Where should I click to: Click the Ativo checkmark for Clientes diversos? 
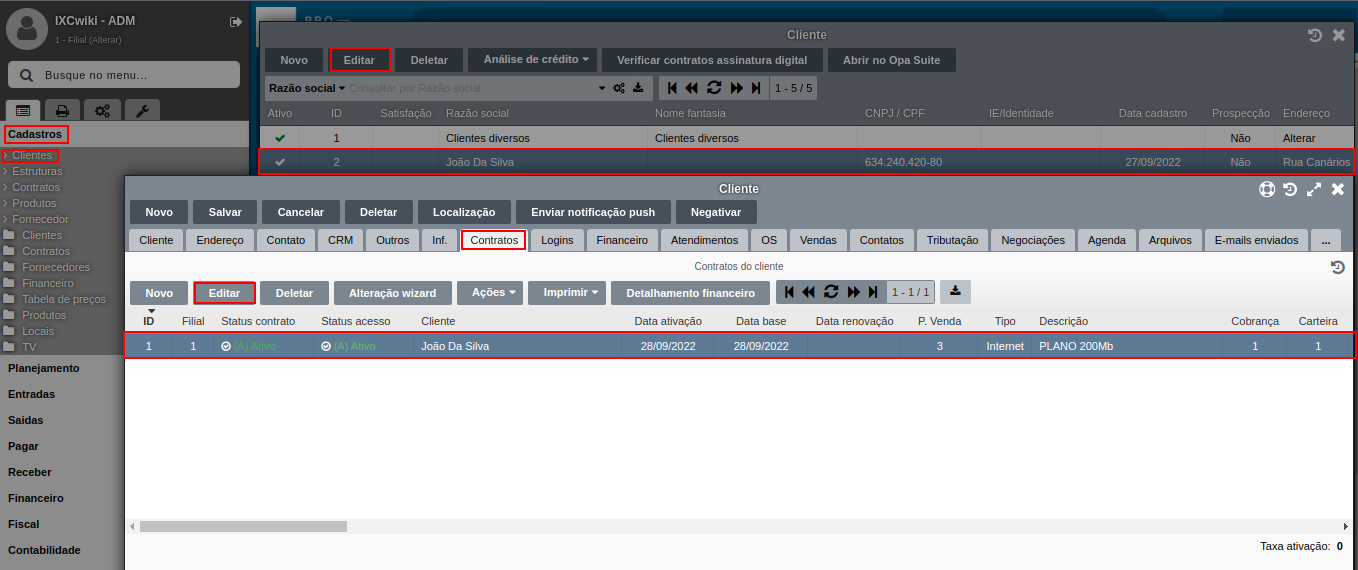(280, 138)
